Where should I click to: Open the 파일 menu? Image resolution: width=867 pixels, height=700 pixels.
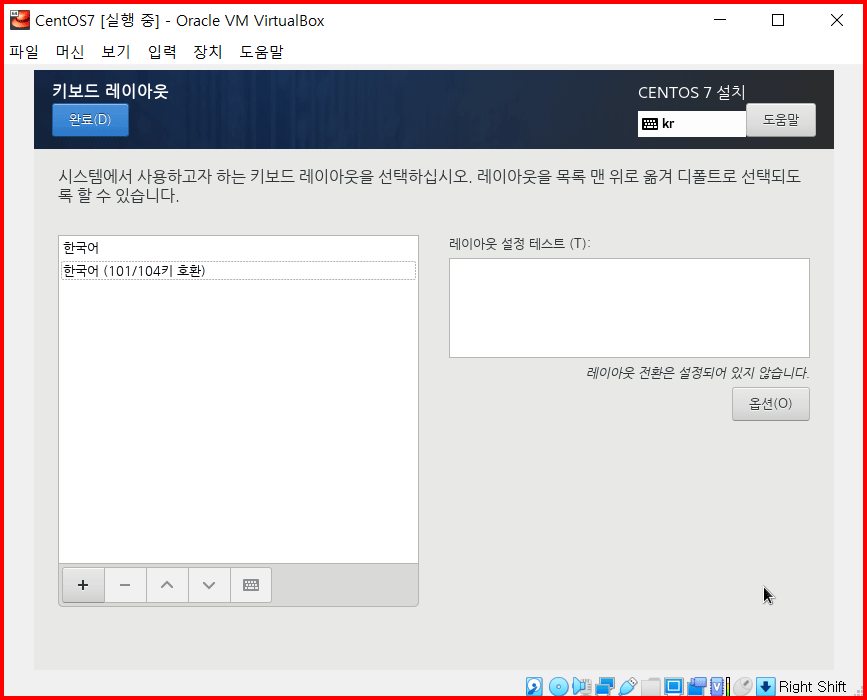[24, 52]
